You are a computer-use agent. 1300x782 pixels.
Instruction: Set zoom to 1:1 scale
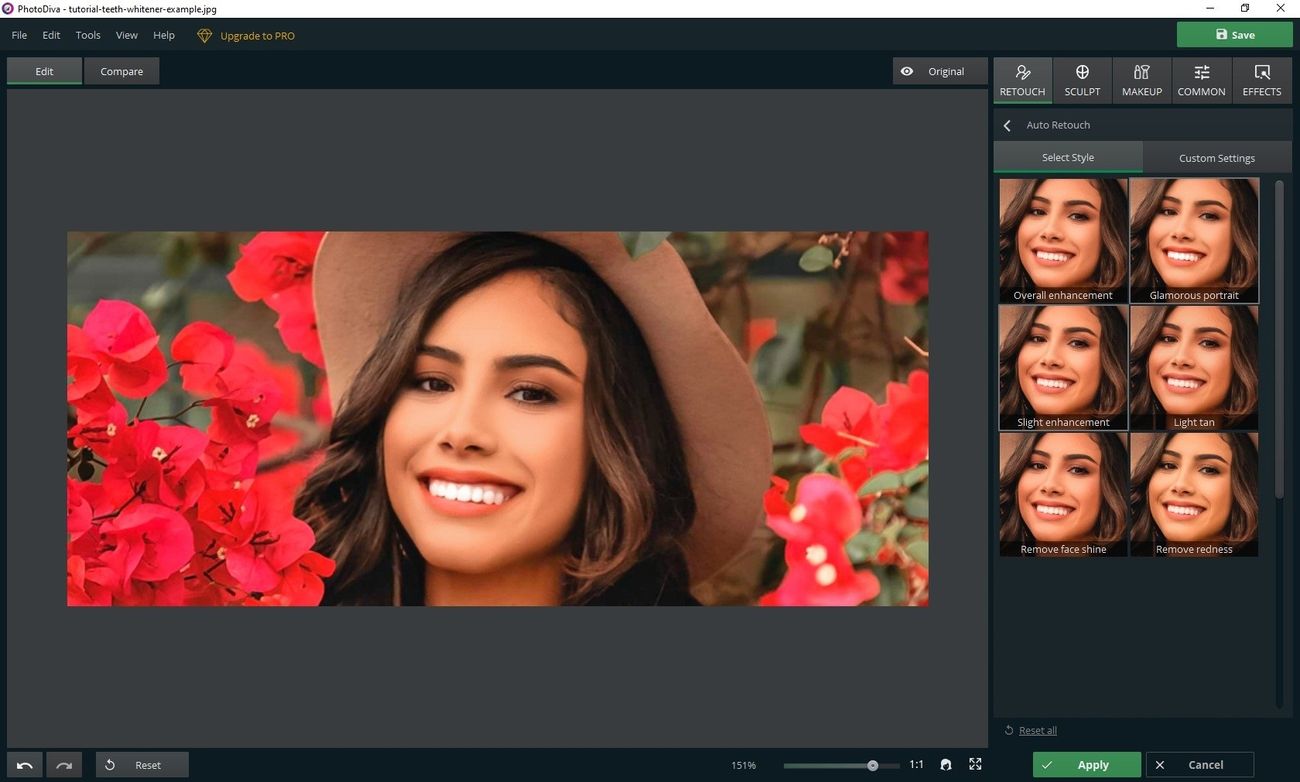[x=916, y=765]
